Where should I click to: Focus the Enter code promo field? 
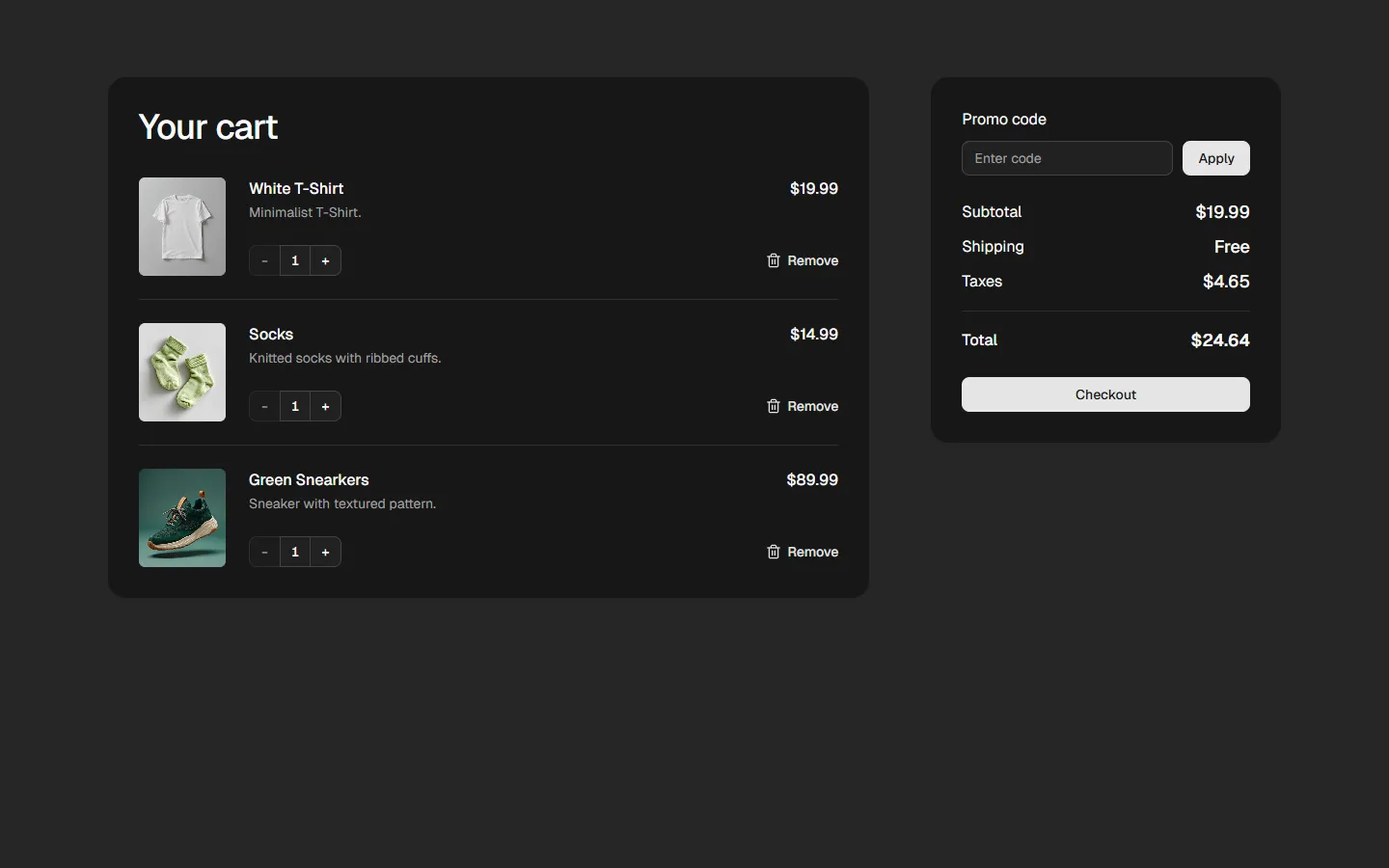tap(1066, 158)
